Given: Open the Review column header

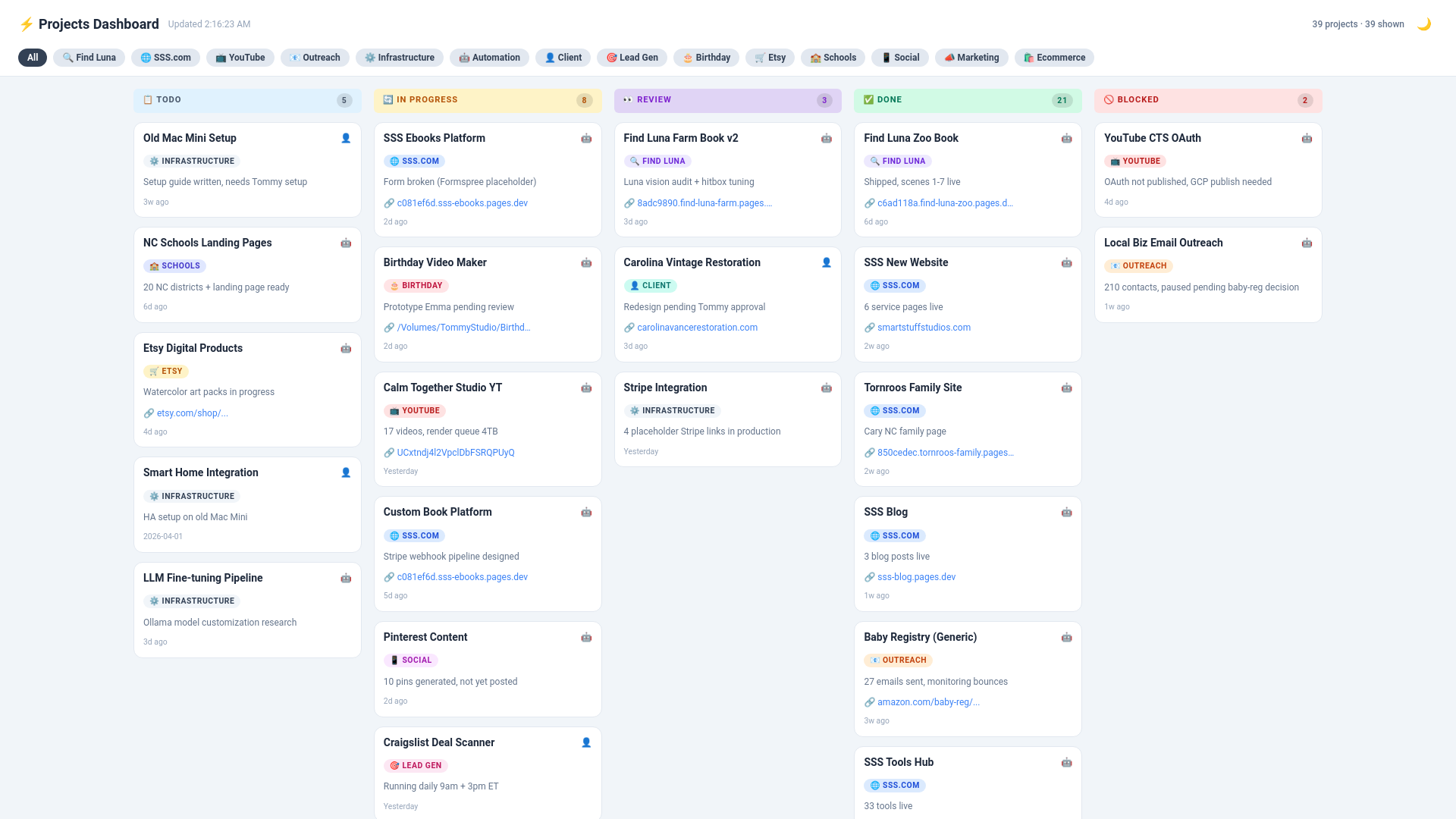Looking at the screenshot, I should click(728, 100).
